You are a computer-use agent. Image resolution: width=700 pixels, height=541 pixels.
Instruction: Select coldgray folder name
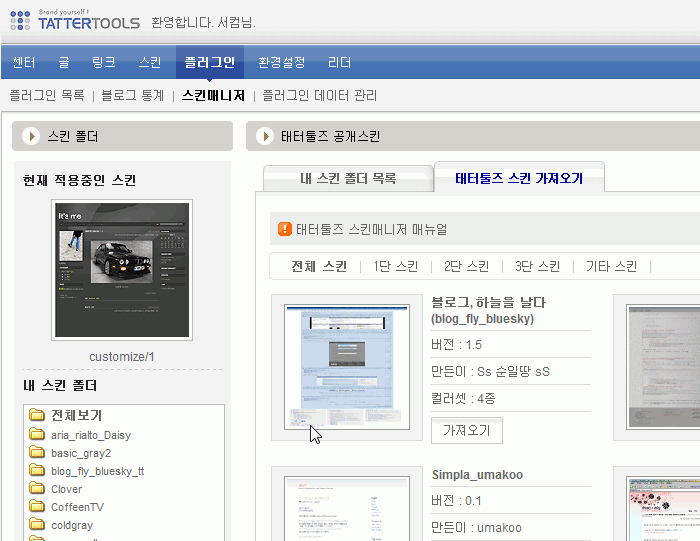pyautogui.click(x=72, y=525)
